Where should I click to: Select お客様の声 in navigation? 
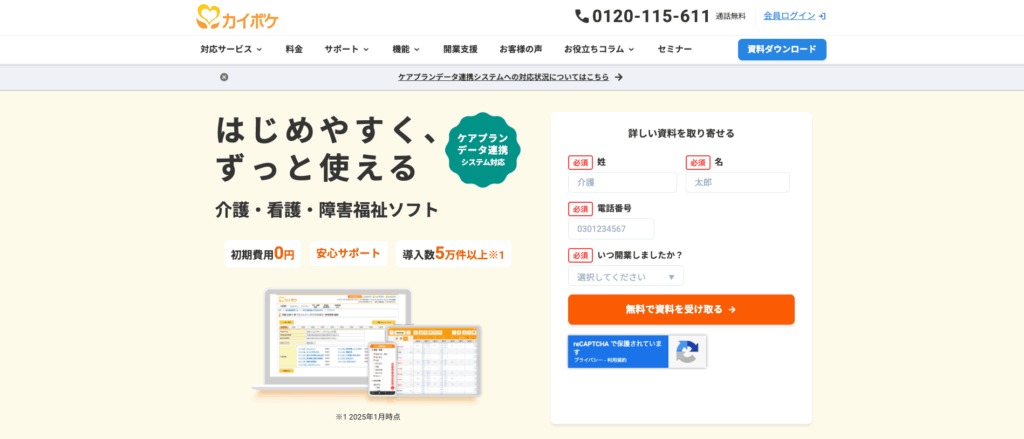point(521,49)
